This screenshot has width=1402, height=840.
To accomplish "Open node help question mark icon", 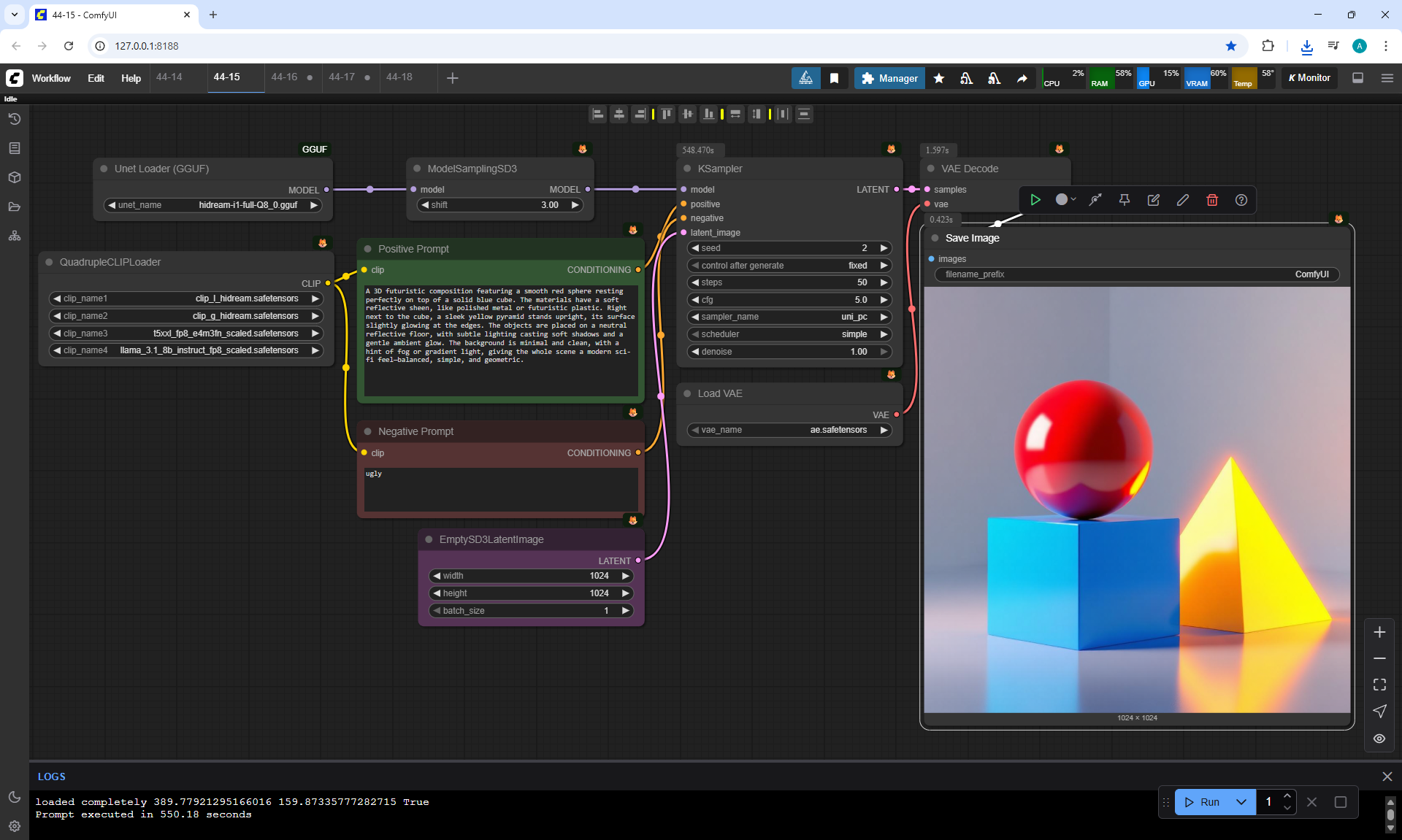I will [x=1241, y=200].
